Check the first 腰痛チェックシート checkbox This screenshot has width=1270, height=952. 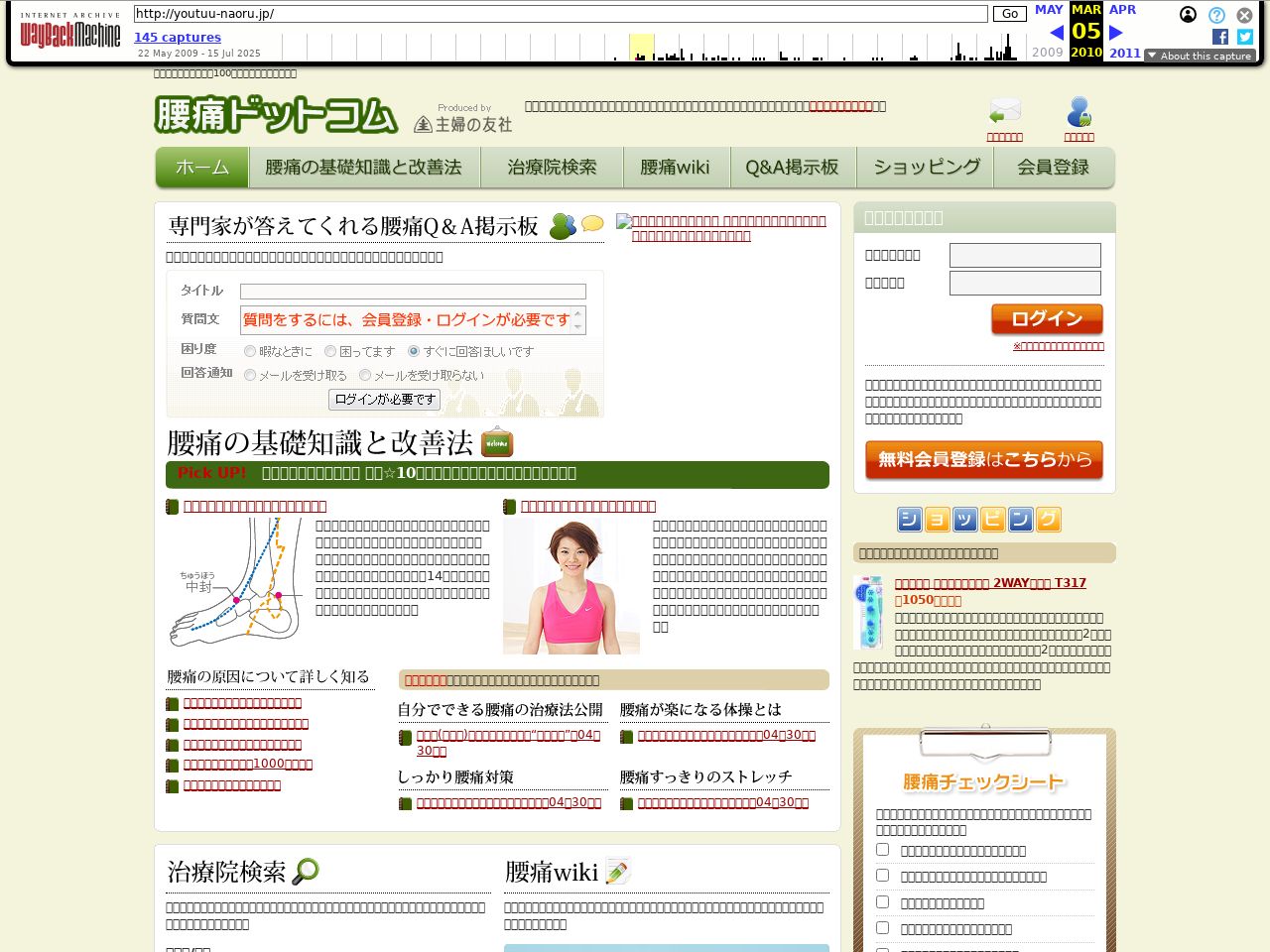(882, 848)
